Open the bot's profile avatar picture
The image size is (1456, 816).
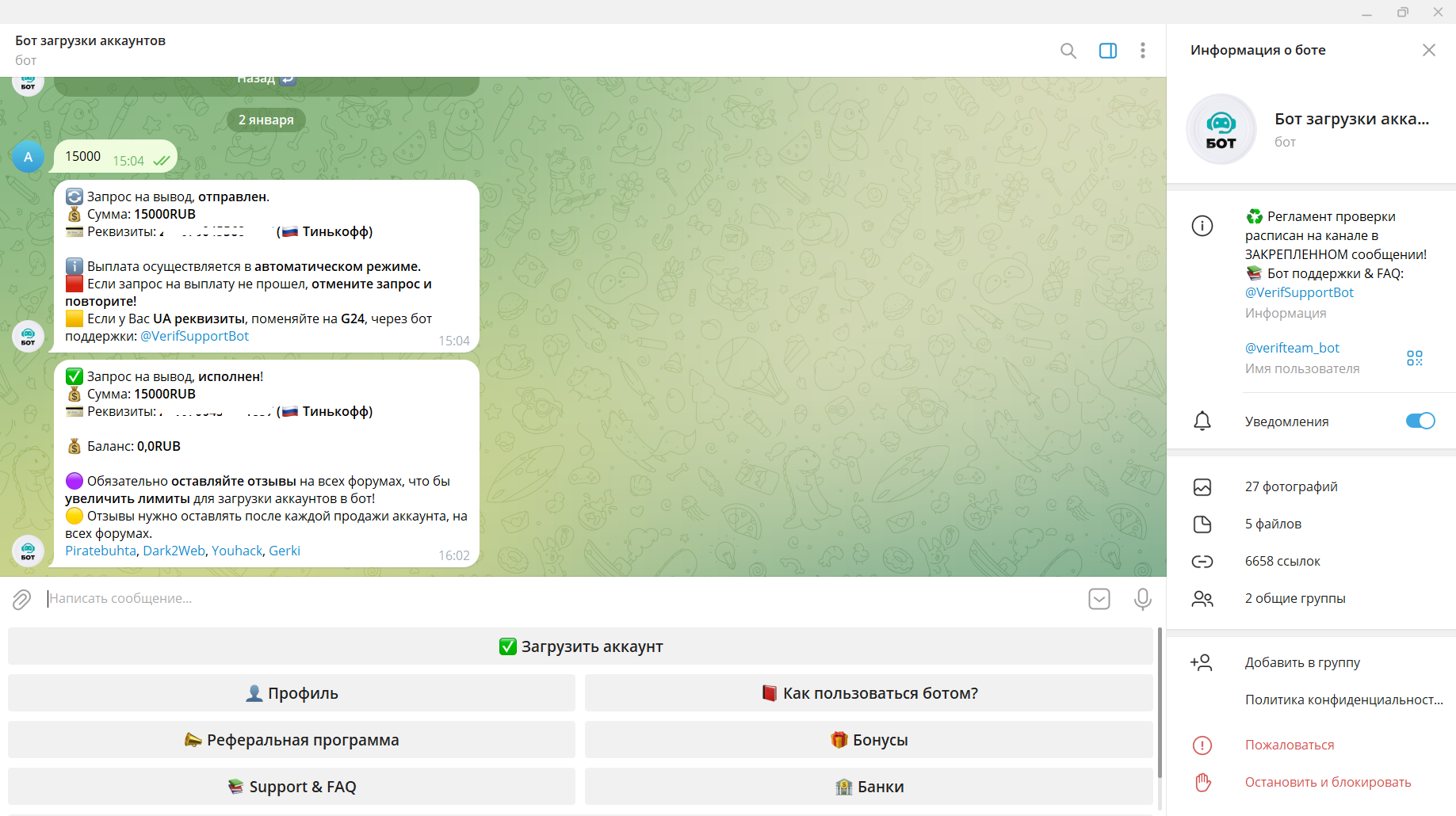[1221, 129]
